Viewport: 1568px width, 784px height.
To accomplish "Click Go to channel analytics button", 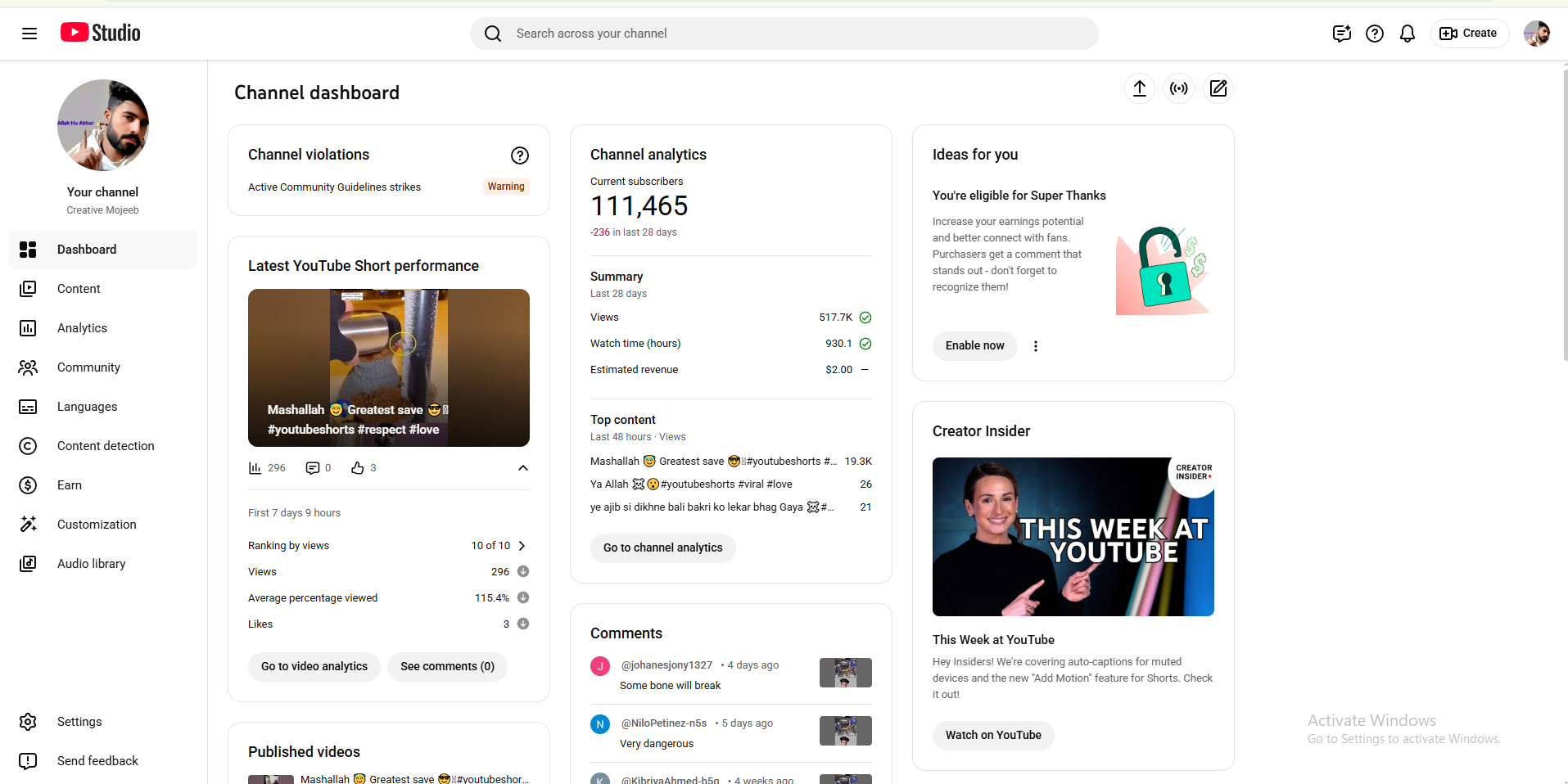I will 662,548.
